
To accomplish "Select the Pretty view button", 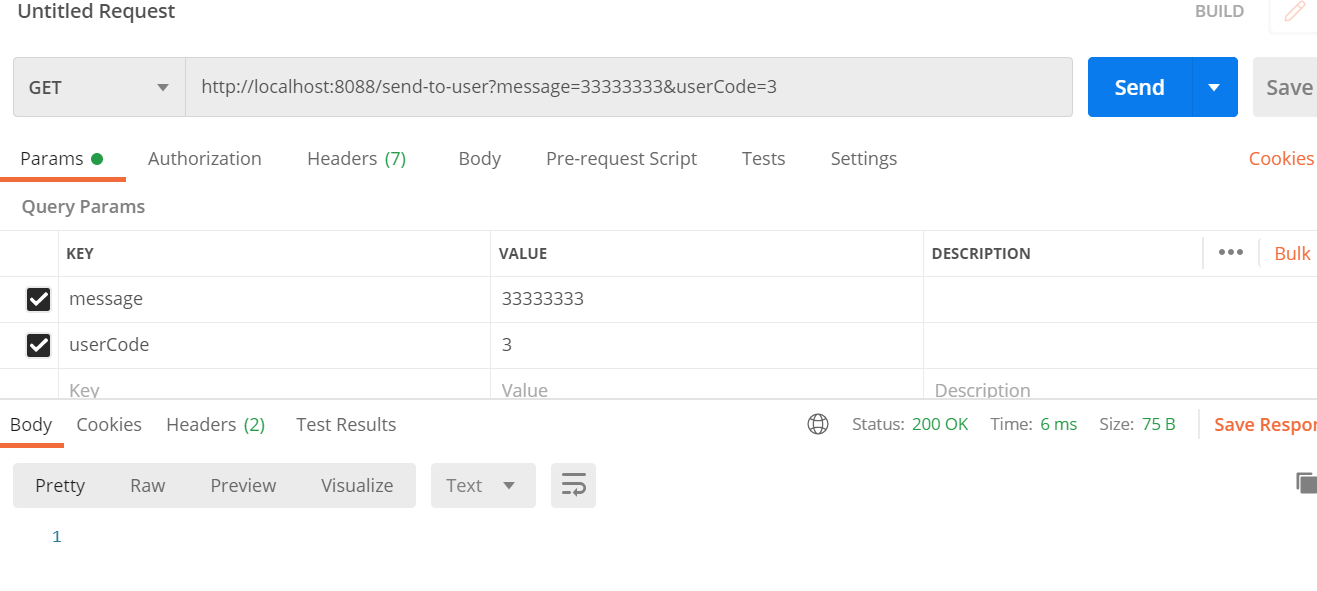I will [x=60, y=485].
